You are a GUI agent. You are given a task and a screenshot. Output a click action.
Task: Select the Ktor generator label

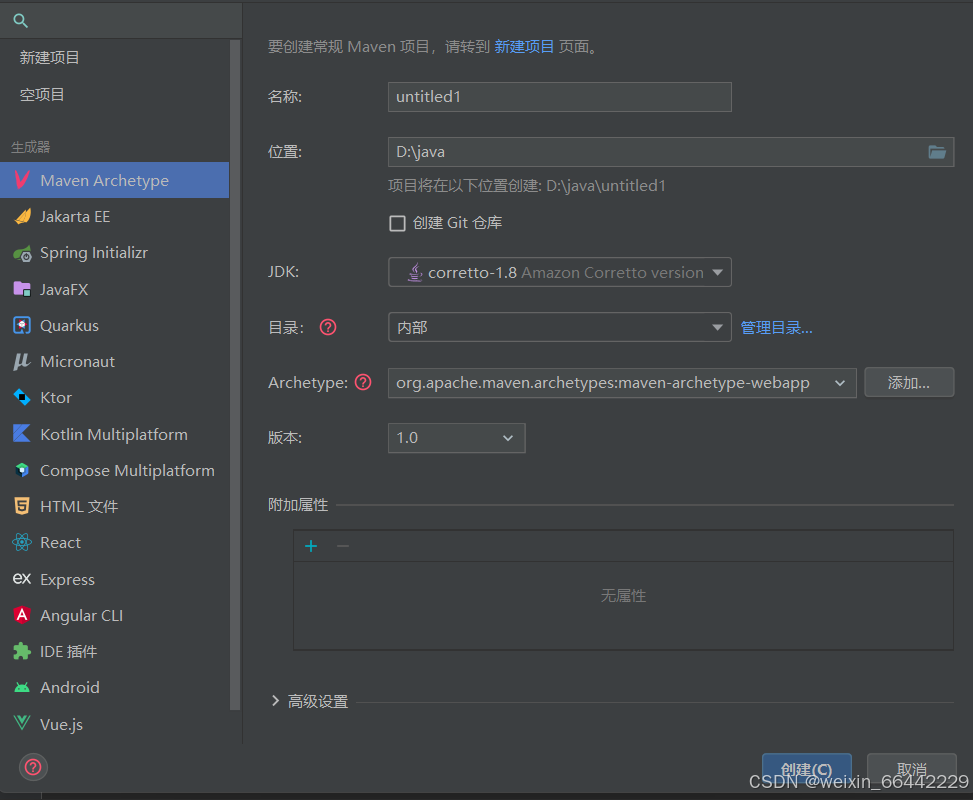pyautogui.click(x=56, y=398)
